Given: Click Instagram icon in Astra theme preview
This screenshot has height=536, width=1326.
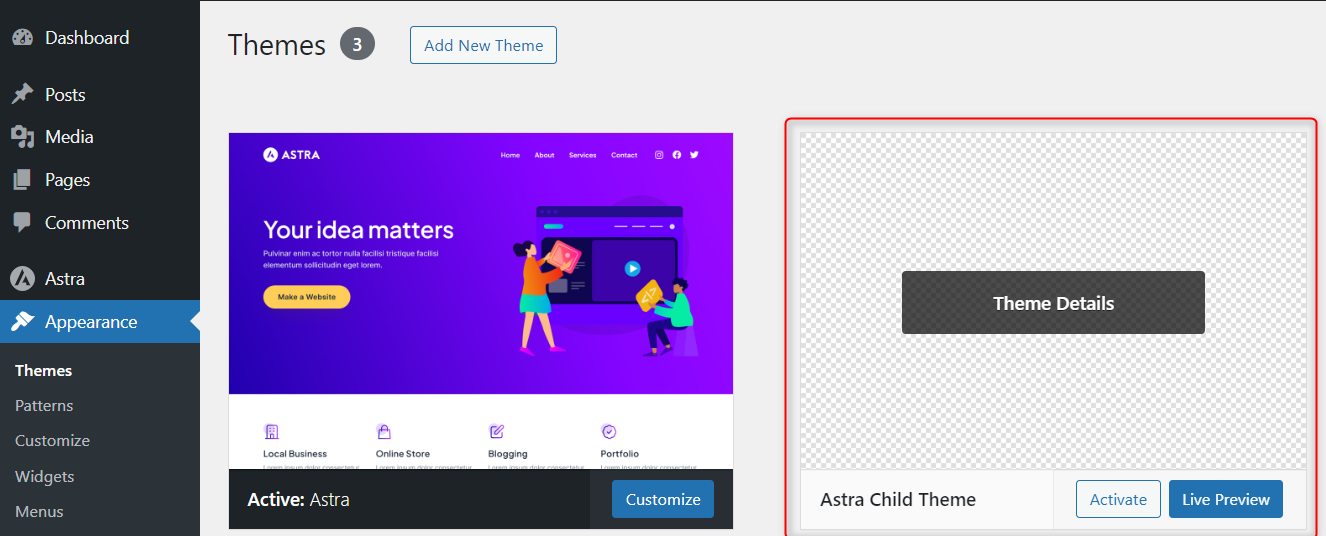Looking at the screenshot, I should 659,155.
